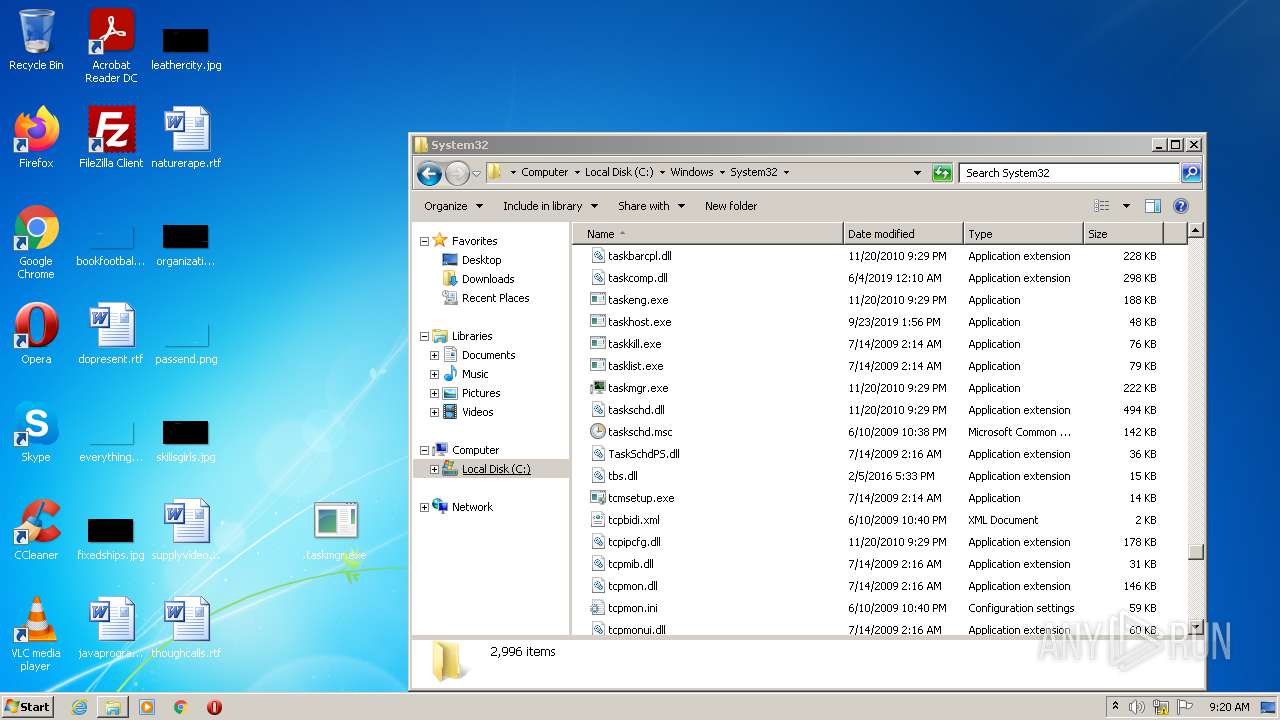Open the view options dropdown arrow
Image resolution: width=1280 pixels, height=720 pixels.
tap(1126, 206)
